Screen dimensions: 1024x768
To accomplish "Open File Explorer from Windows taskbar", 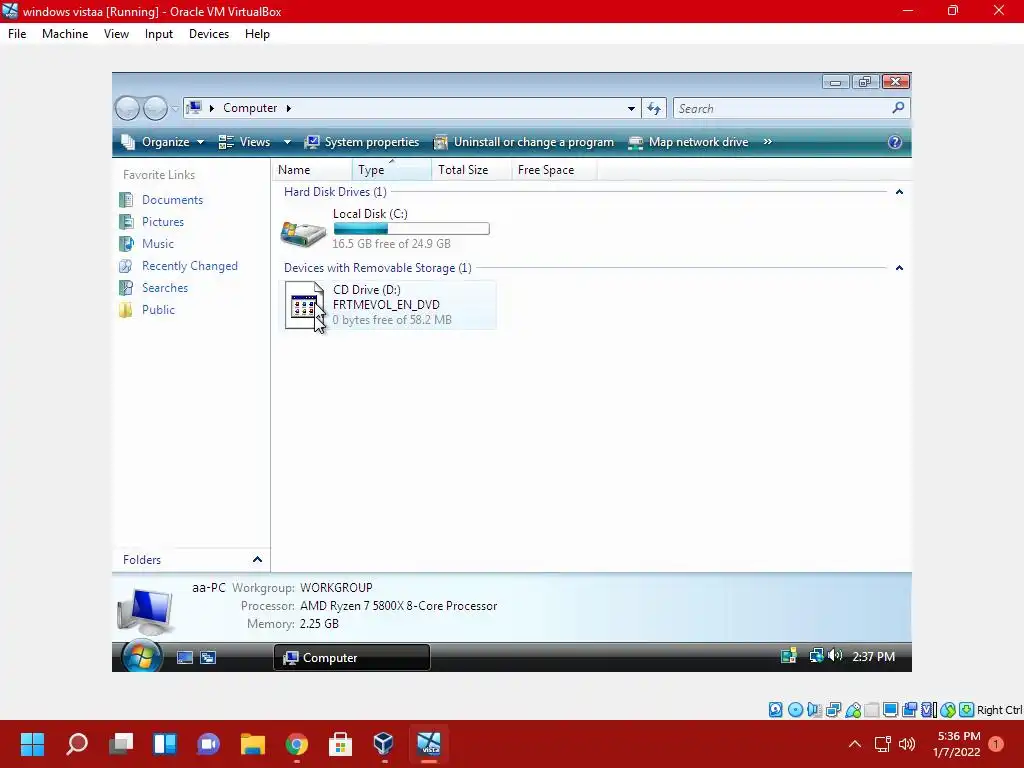I will tap(253, 744).
